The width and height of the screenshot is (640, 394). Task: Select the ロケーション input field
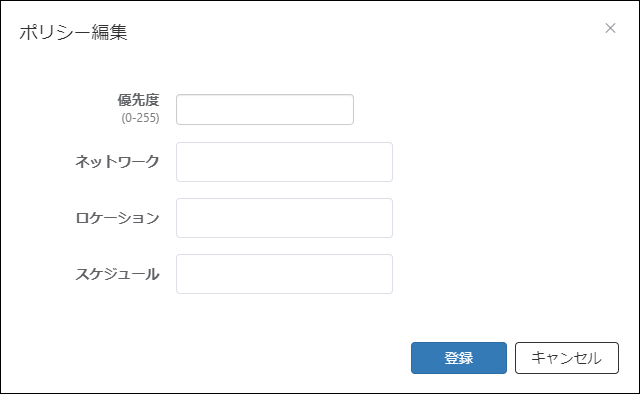pos(284,218)
